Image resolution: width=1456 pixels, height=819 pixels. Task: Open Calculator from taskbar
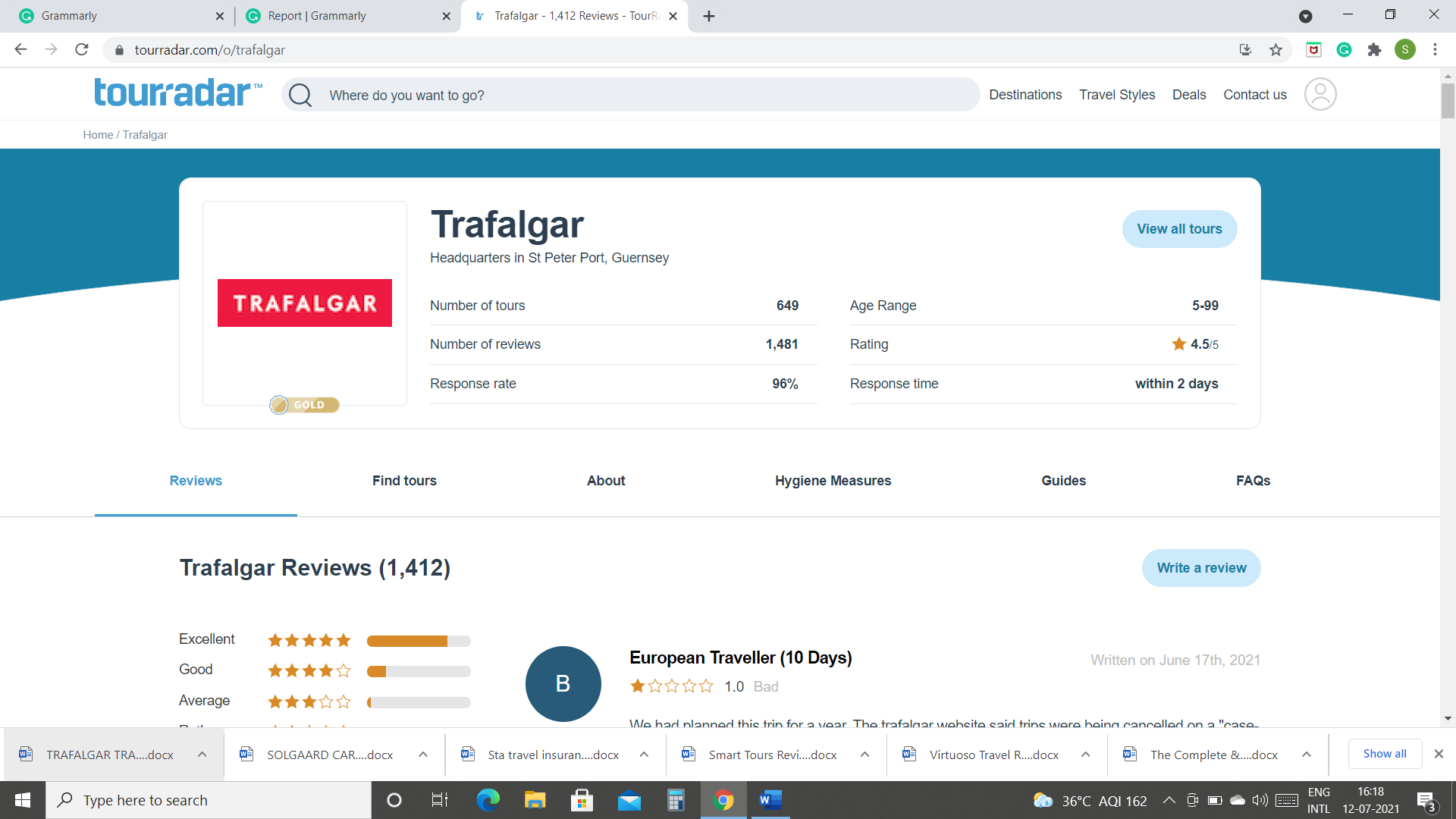[676, 800]
